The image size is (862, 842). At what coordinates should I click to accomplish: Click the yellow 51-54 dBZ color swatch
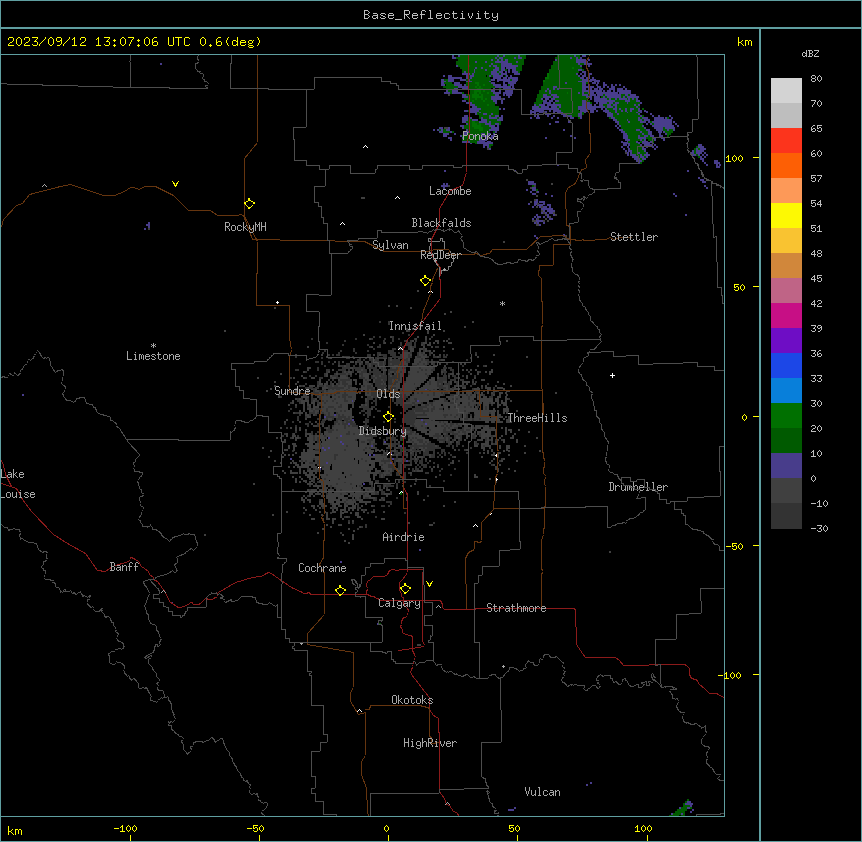pyautogui.click(x=786, y=215)
